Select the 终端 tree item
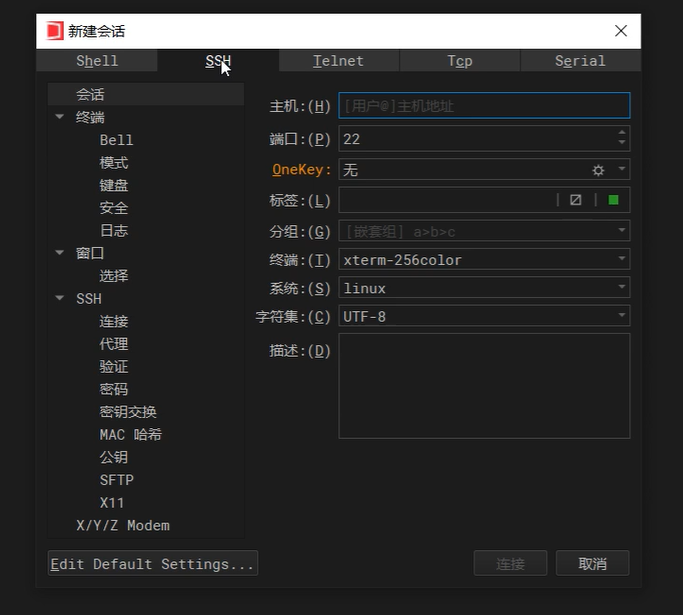The height and width of the screenshot is (615, 683). [x=90, y=117]
